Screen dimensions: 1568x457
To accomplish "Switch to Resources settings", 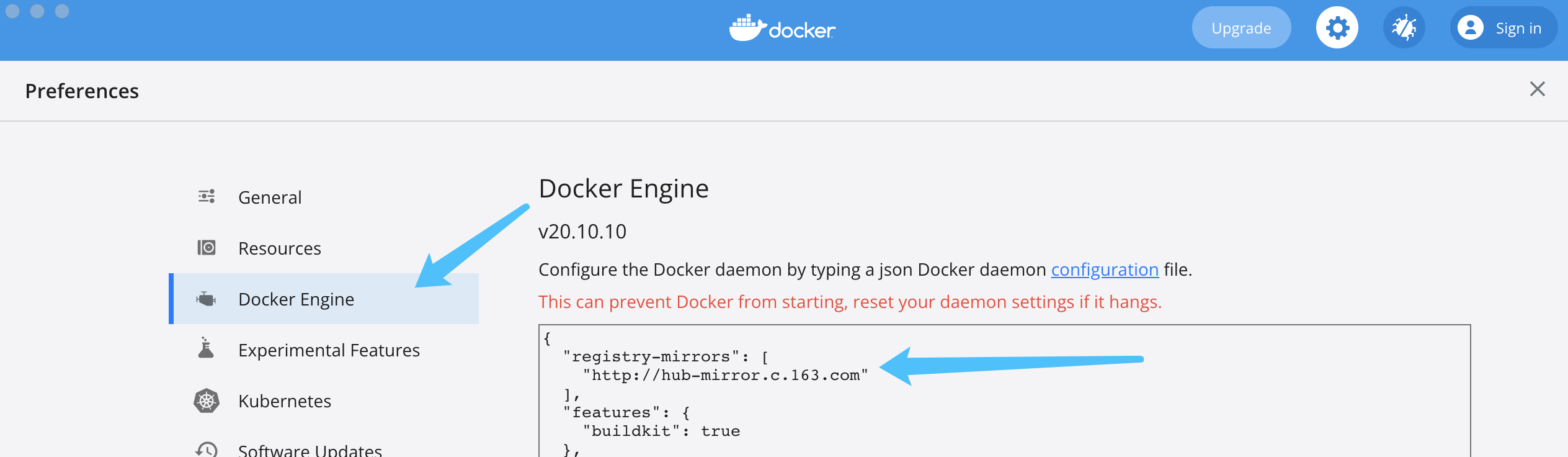I will [324, 248].
